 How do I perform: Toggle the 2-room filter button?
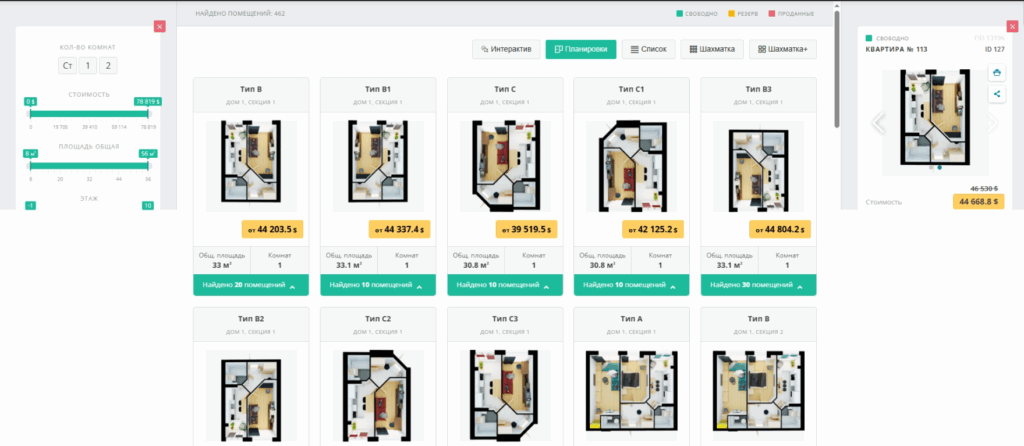click(x=108, y=66)
